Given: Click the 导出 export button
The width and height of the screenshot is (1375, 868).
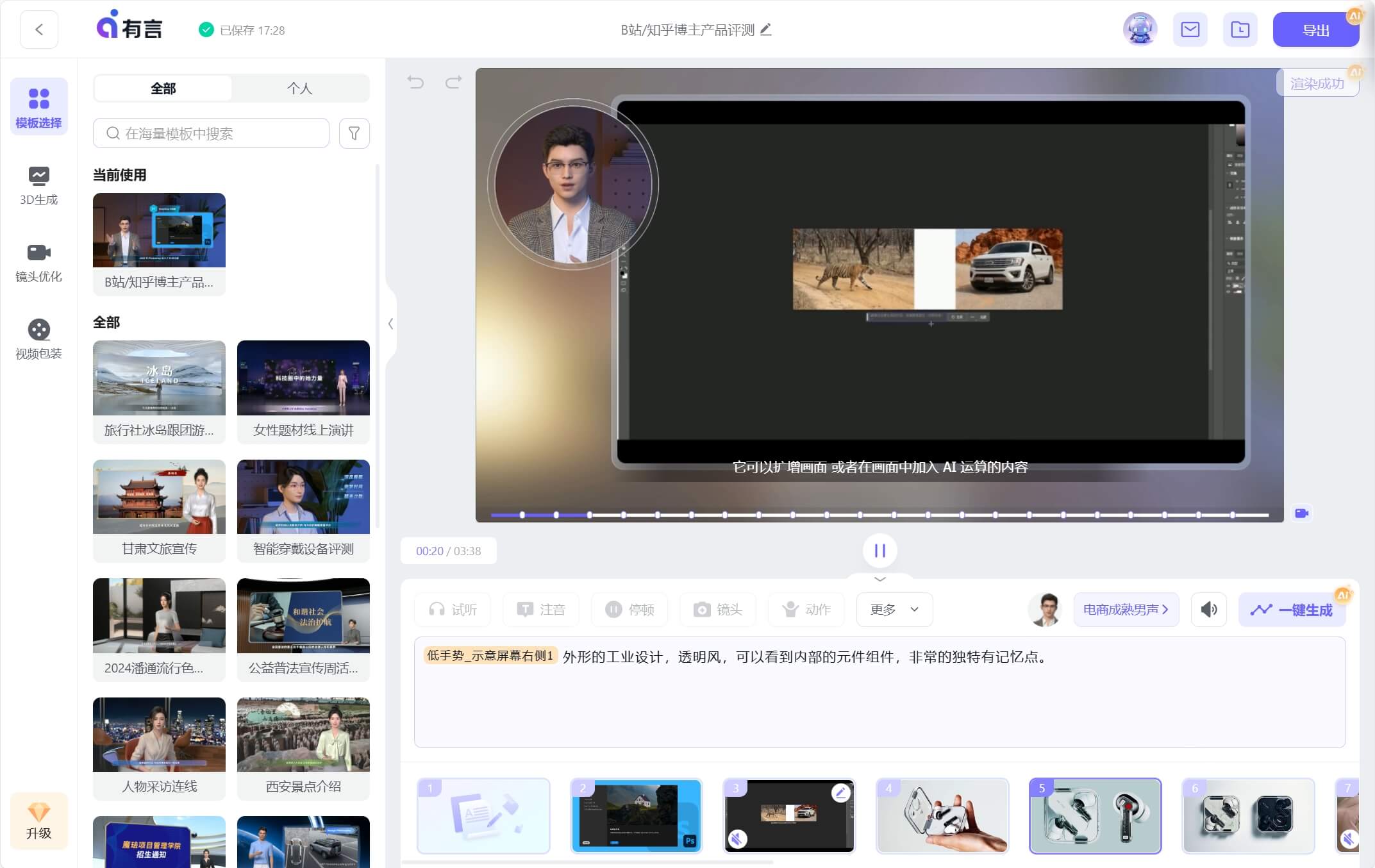Looking at the screenshot, I should coord(1315,29).
